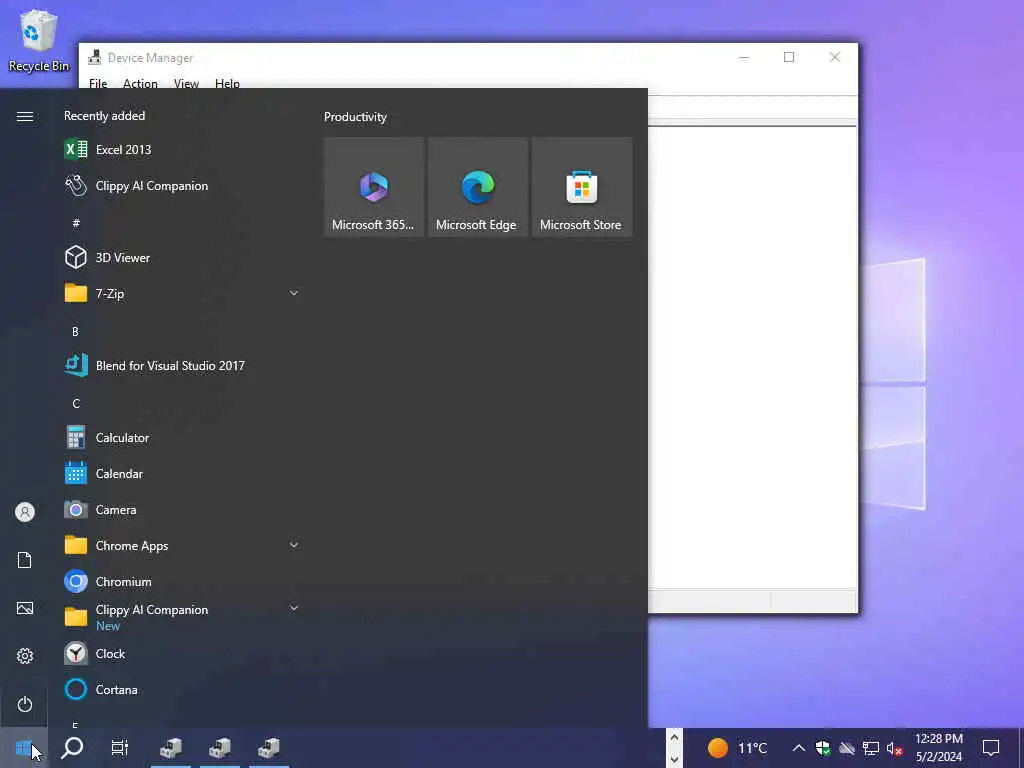This screenshot has width=1024, height=768.
Task: Open the Recycle Bin desktop icon
Action: pos(39,40)
